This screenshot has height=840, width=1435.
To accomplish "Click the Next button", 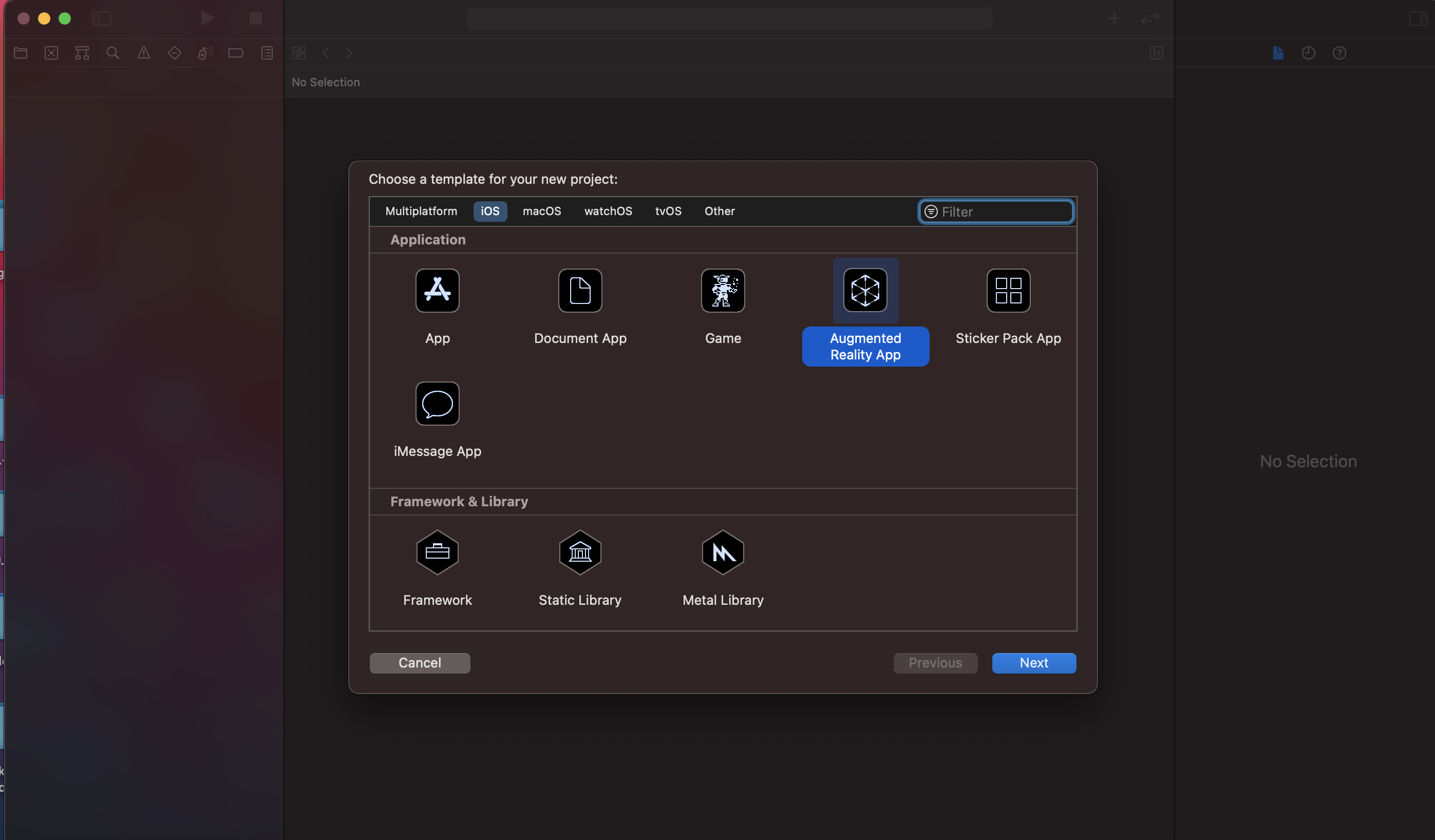I will [1033, 663].
